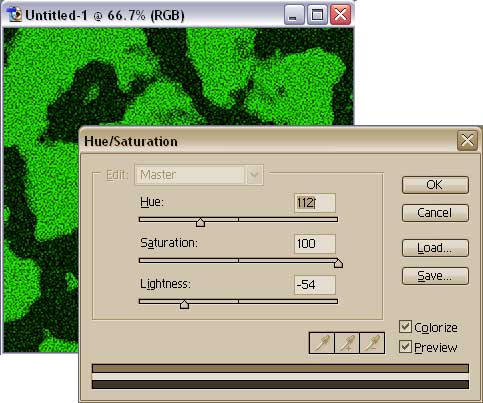Click the Saturation slider handle
The height and width of the screenshot is (403, 483).
338,263
